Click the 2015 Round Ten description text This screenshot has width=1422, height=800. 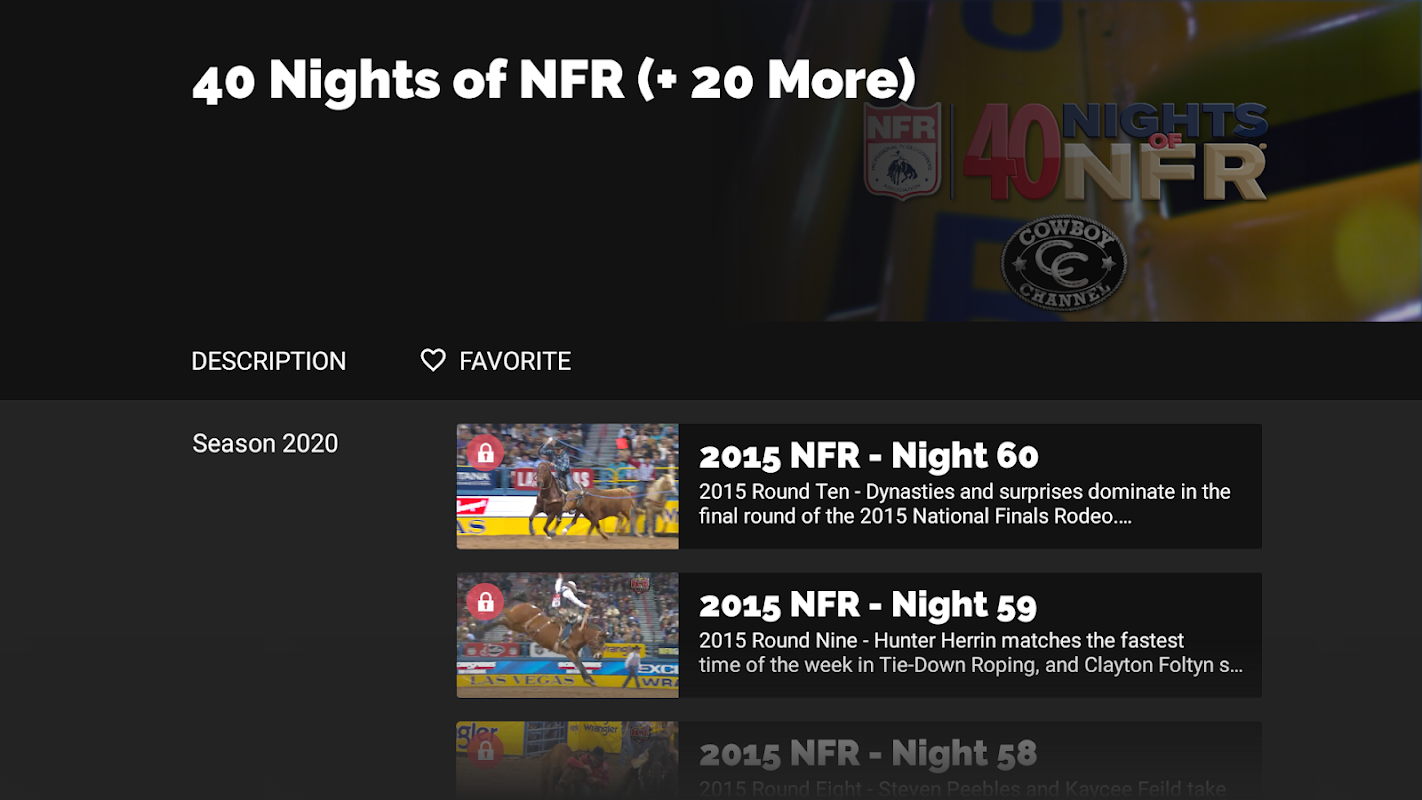964,504
